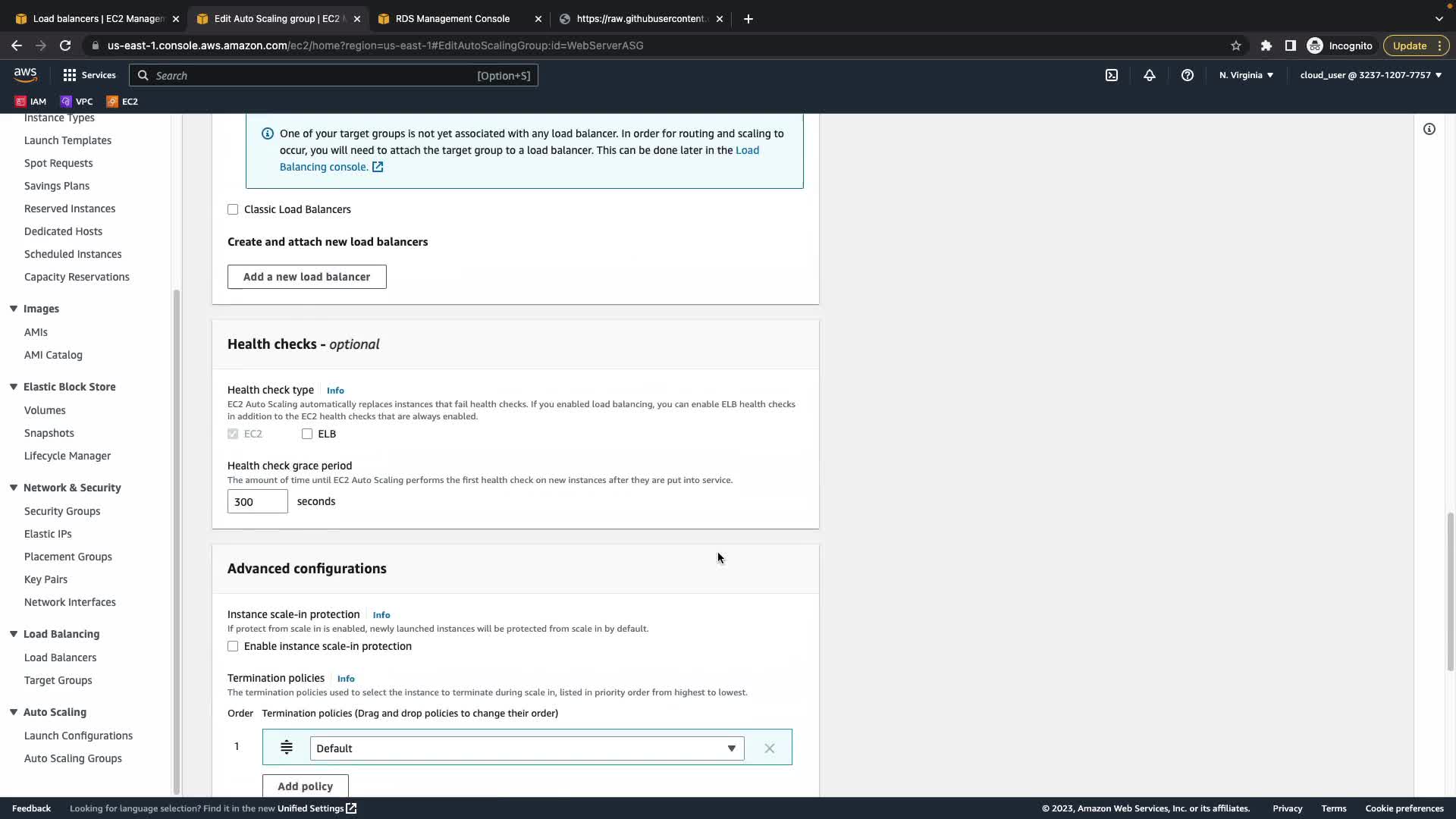Screen dimensions: 1456x819
Task: Enable instance scale-in protection
Action: click(233, 646)
